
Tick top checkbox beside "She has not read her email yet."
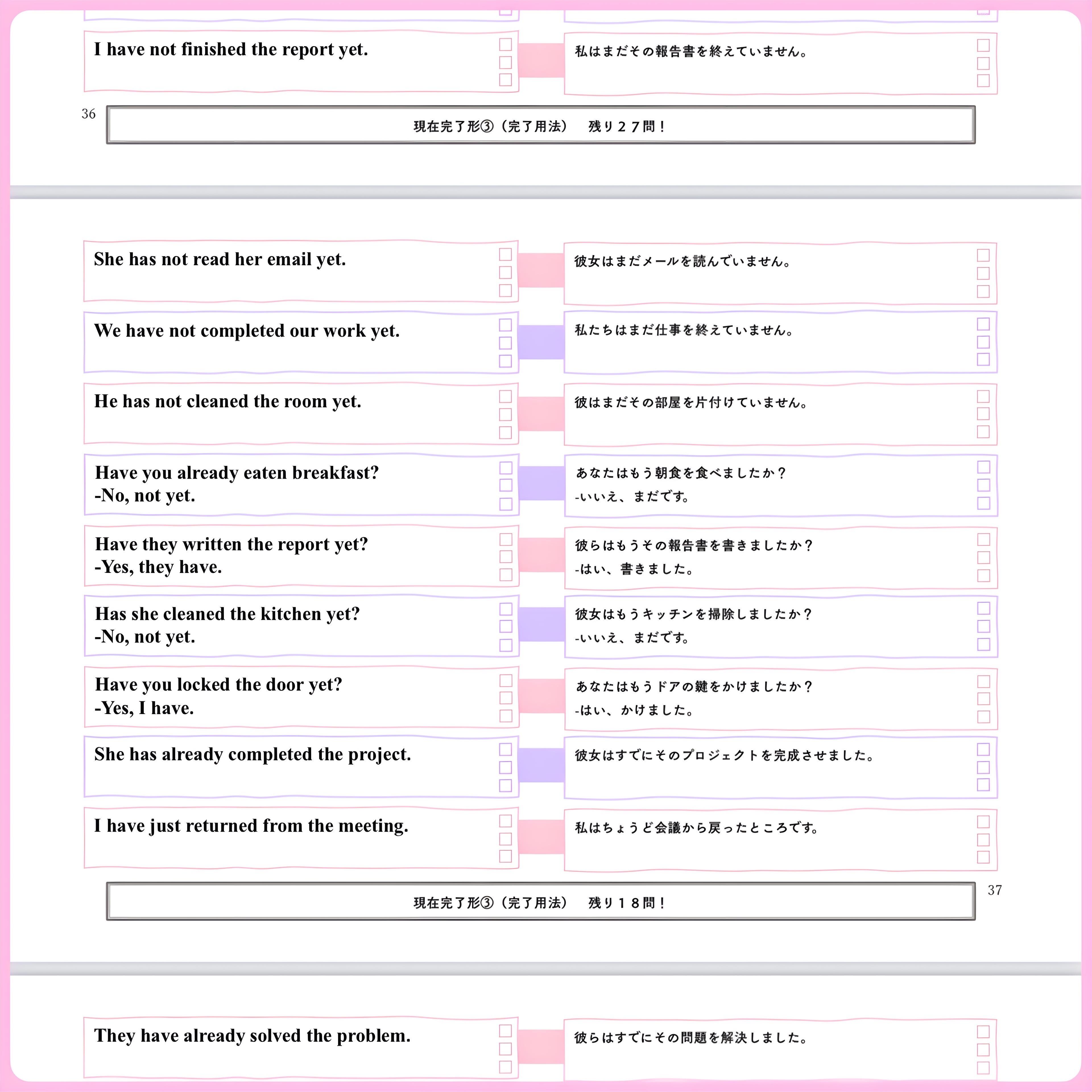[x=505, y=254]
